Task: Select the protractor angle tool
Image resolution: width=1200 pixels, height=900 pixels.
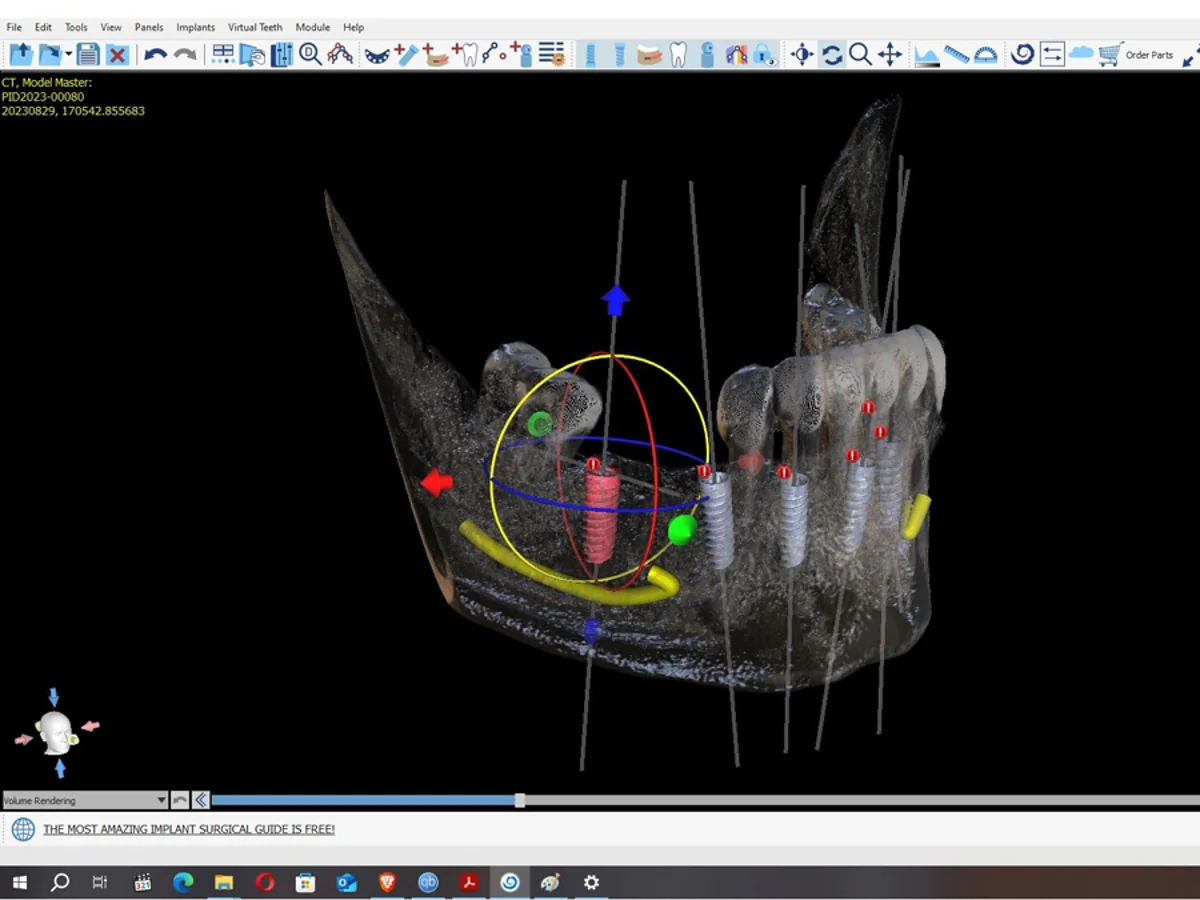Action: (985, 54)
